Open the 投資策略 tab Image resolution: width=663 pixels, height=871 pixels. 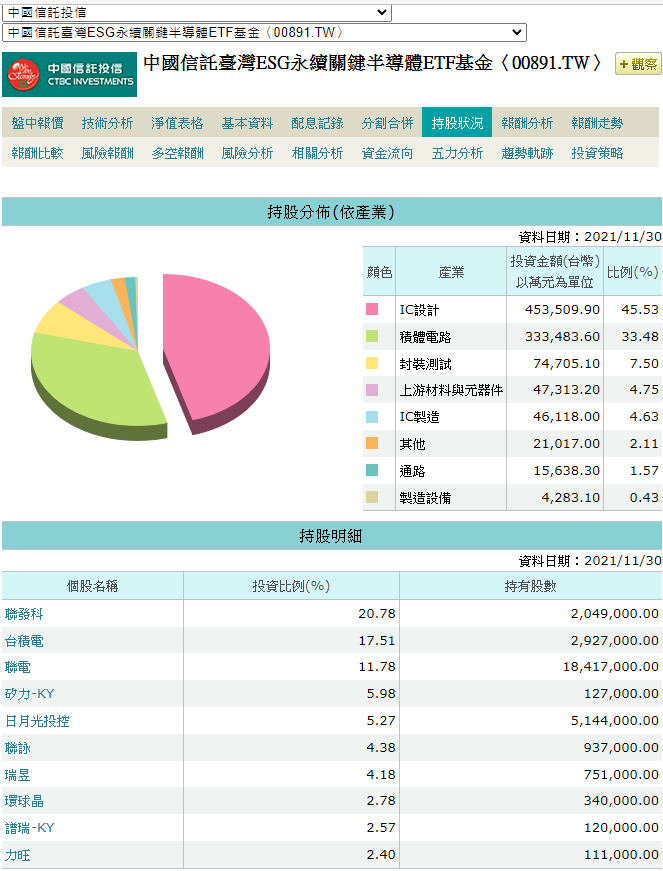pyautogui.click(x=597, y=153)
